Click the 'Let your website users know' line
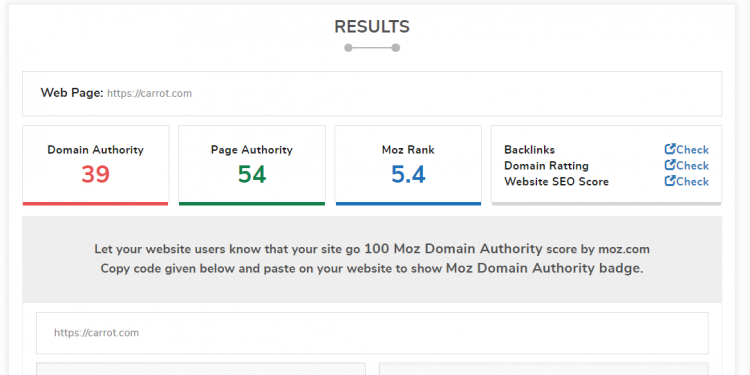 pyautogui.click(x=372, y=249)
